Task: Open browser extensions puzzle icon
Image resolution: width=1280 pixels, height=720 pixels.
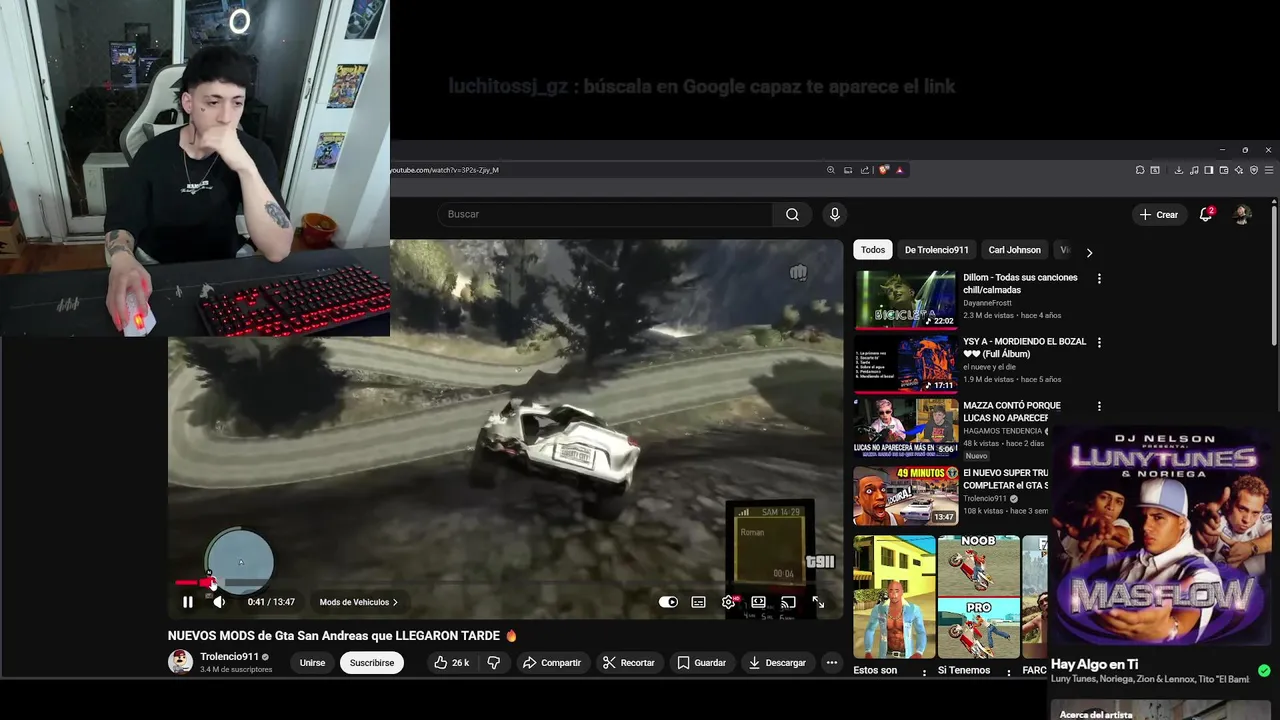Action: (x=1140, y=170)
